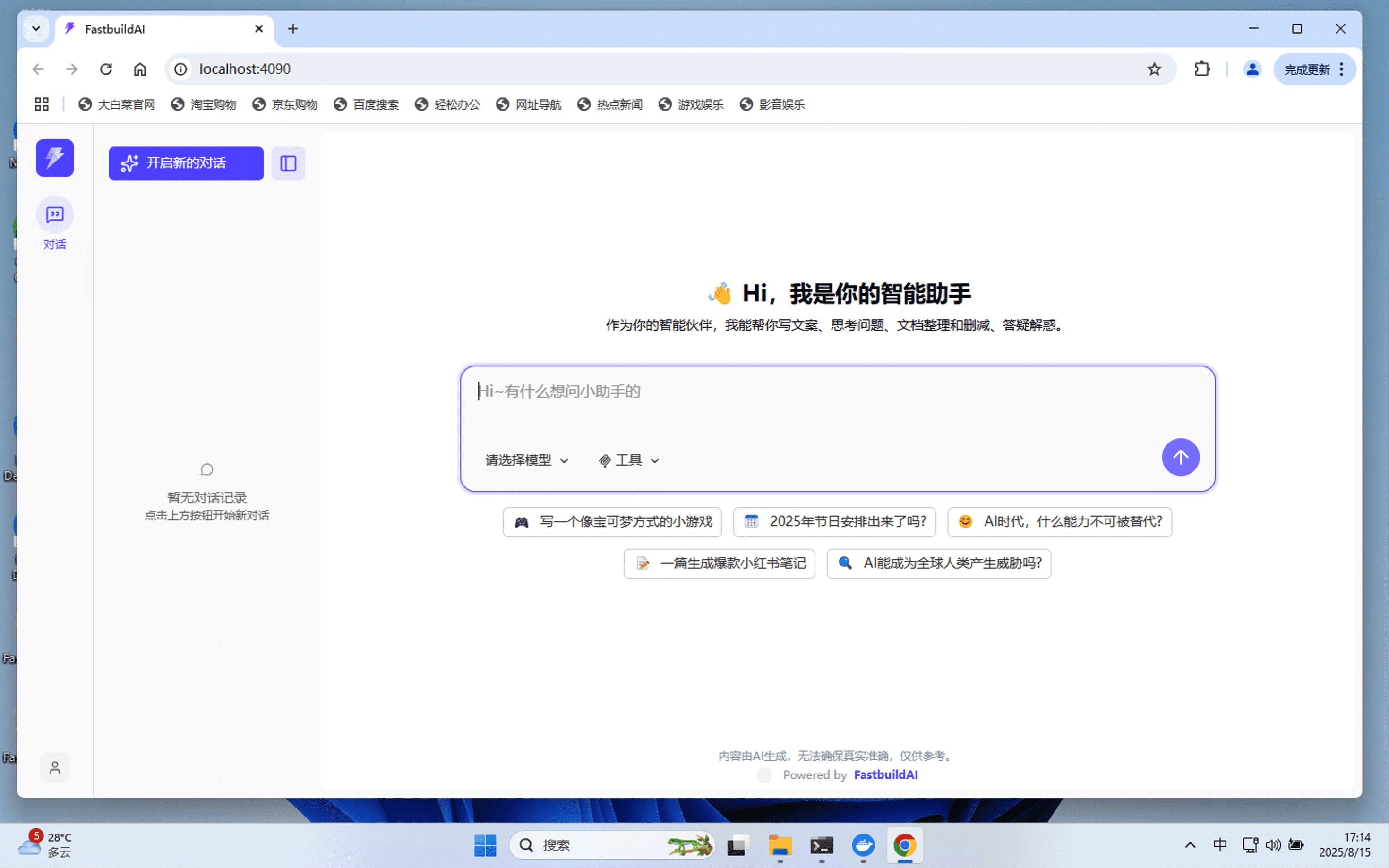Click the bookmark star in the address bar
1389x868 pixels.
(1154, 69)
